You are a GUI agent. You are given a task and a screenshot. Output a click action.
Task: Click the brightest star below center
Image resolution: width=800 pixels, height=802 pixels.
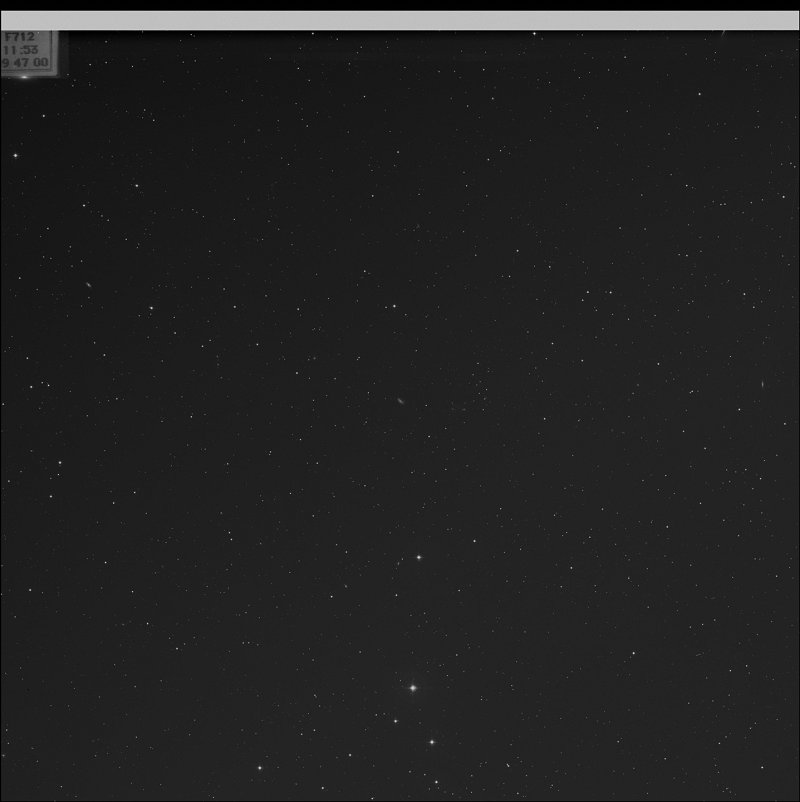coord(412,687)
